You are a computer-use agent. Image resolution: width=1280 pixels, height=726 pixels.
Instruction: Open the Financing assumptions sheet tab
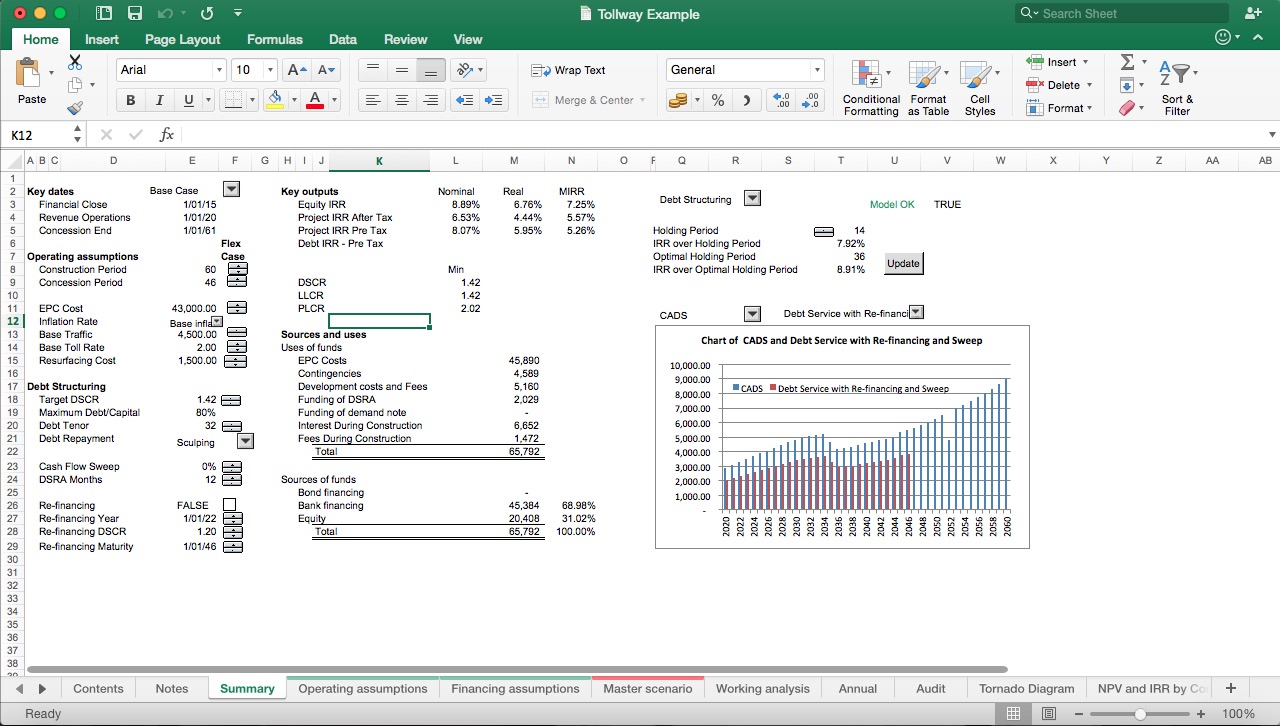pos(515,688)
